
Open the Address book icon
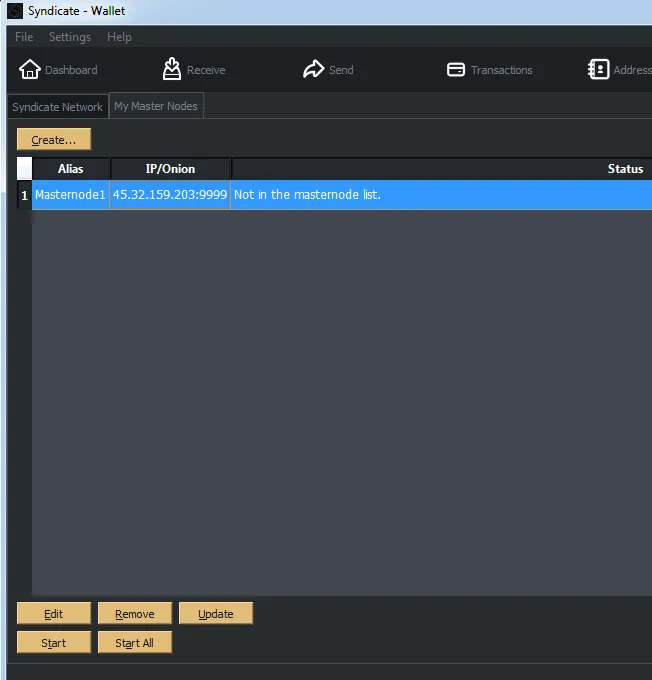click(x=599, y=69)
